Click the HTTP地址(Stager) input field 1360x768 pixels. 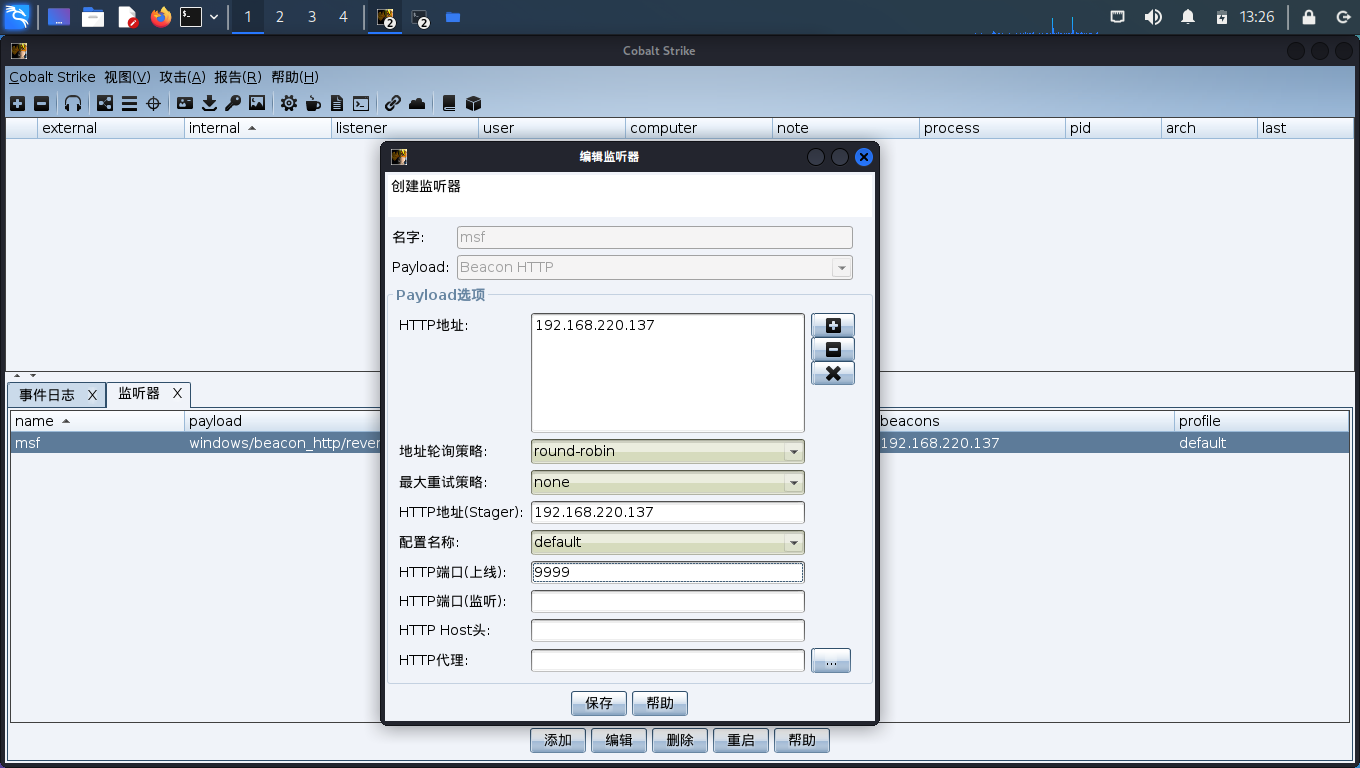click(x=668, y=512)
